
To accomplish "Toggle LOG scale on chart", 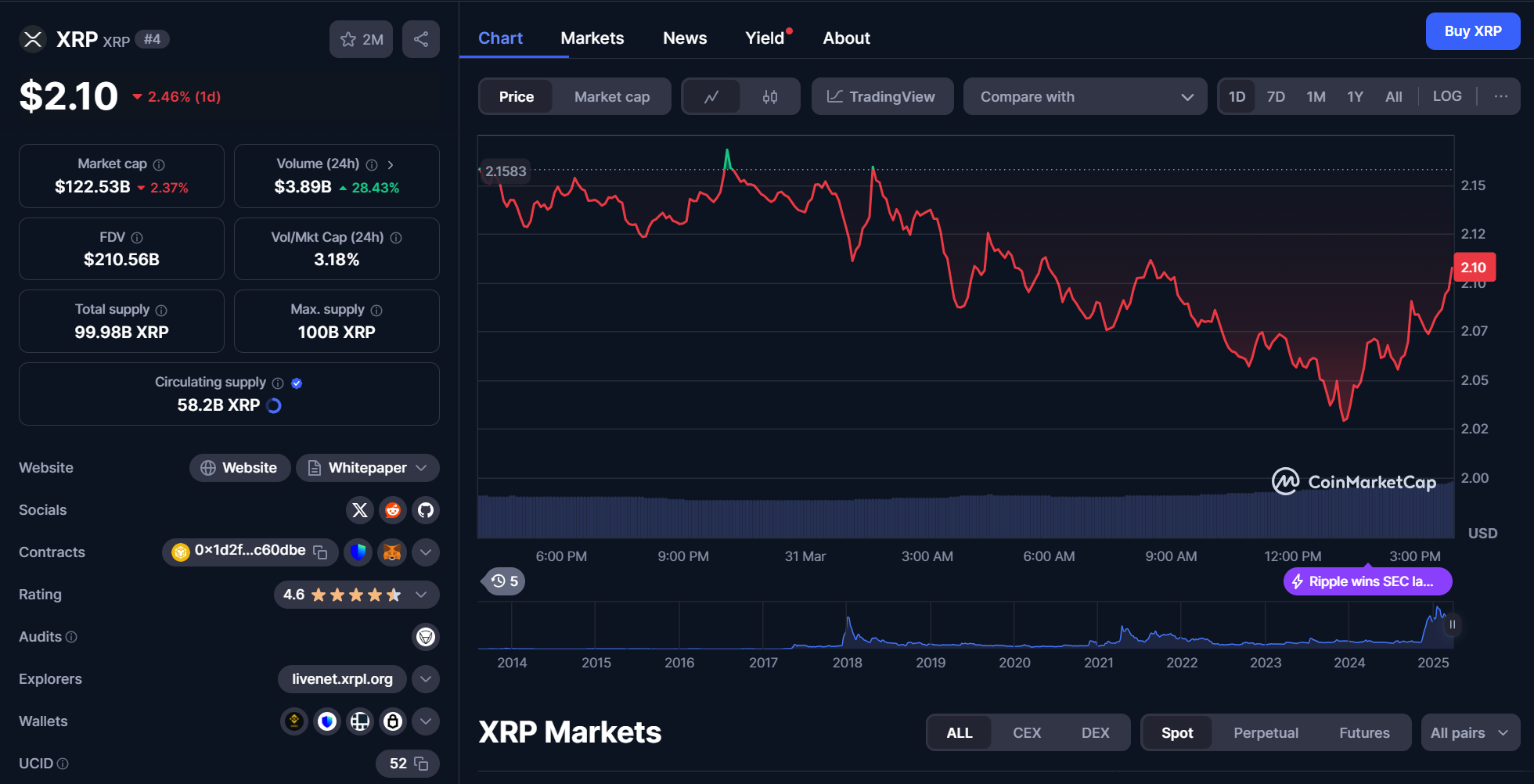I will 1447,96.
